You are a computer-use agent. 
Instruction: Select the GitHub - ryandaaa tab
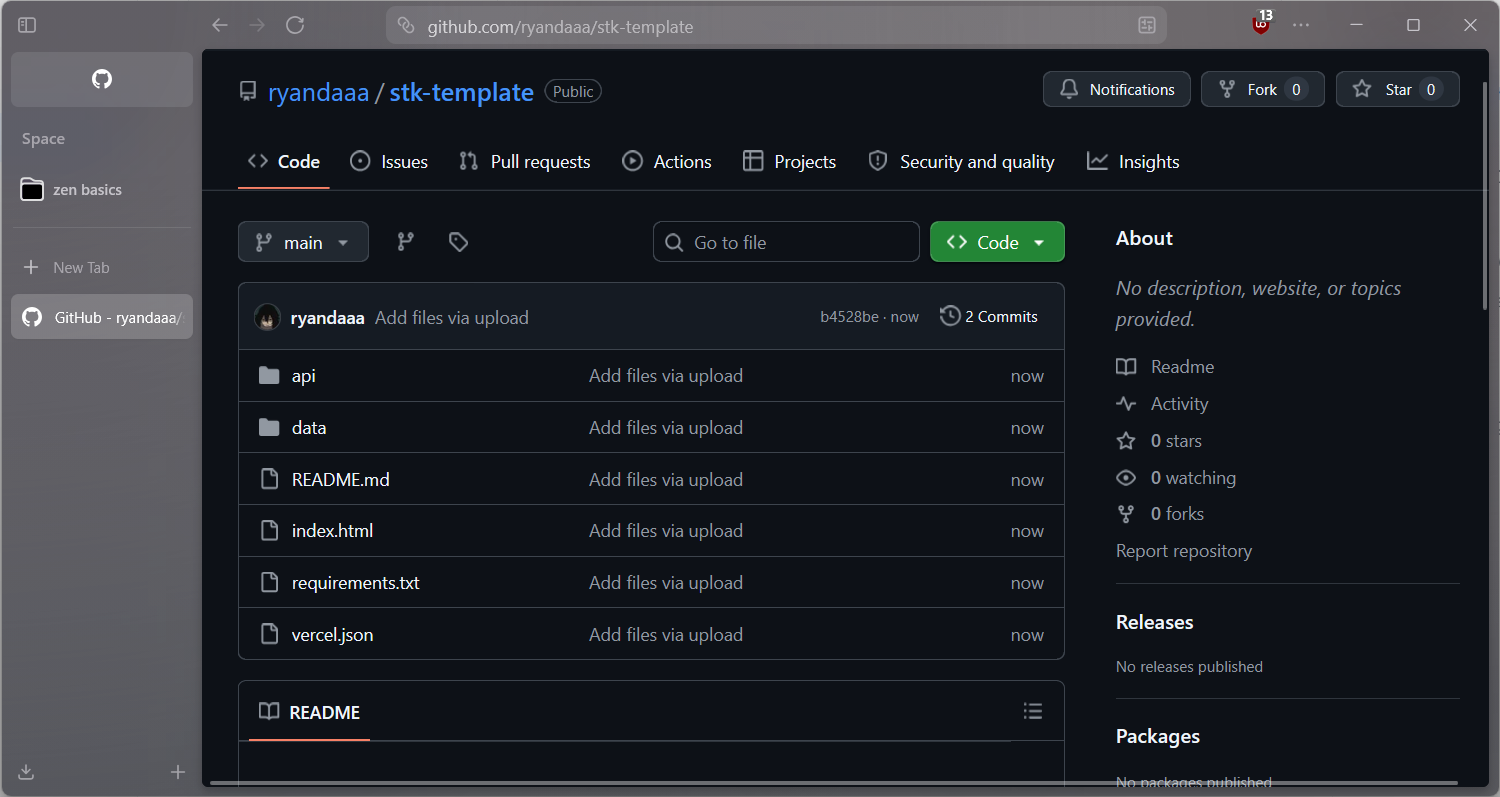[x=102, y=317]
